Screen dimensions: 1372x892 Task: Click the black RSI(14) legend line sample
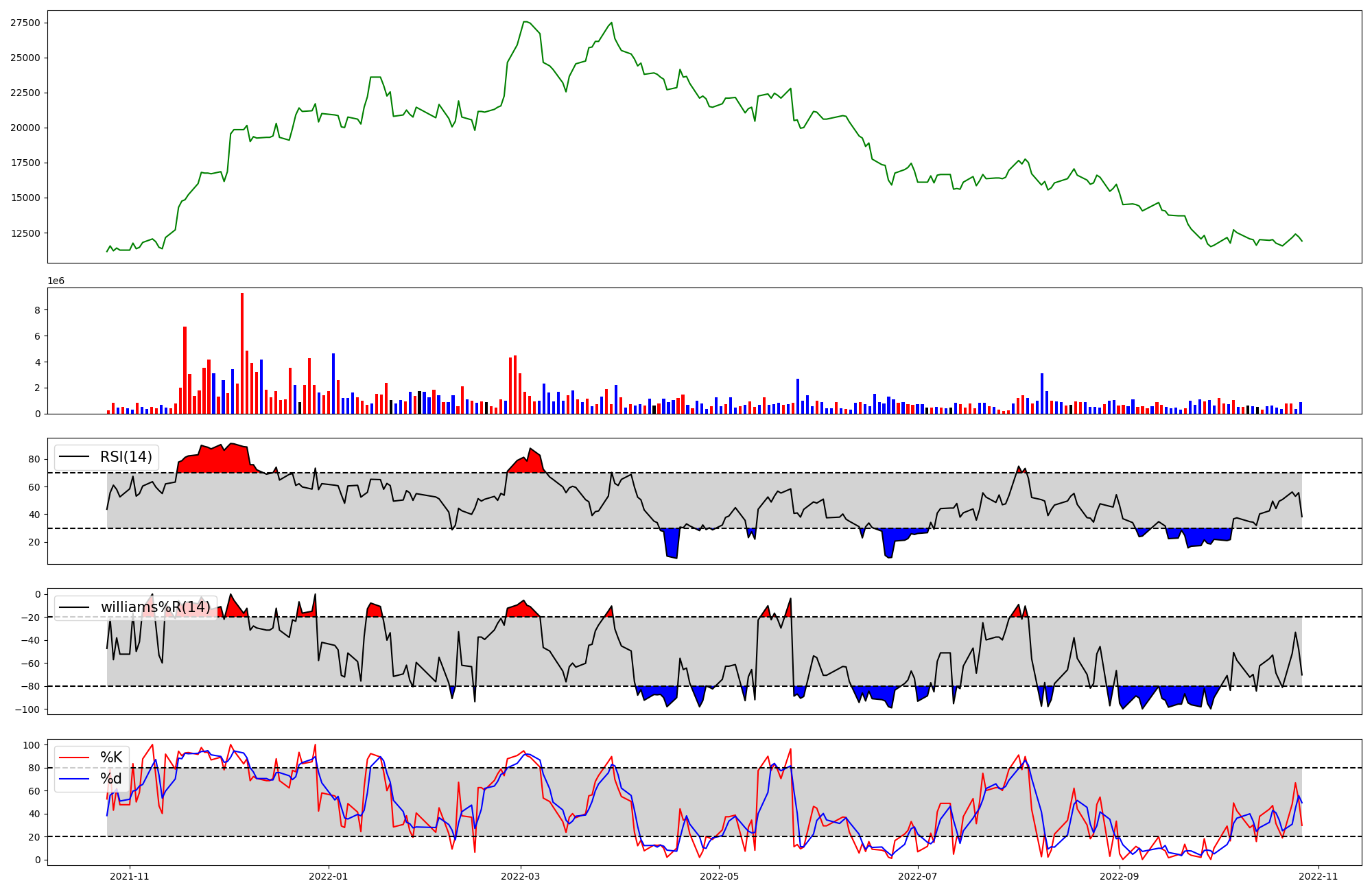pos(75,457)
